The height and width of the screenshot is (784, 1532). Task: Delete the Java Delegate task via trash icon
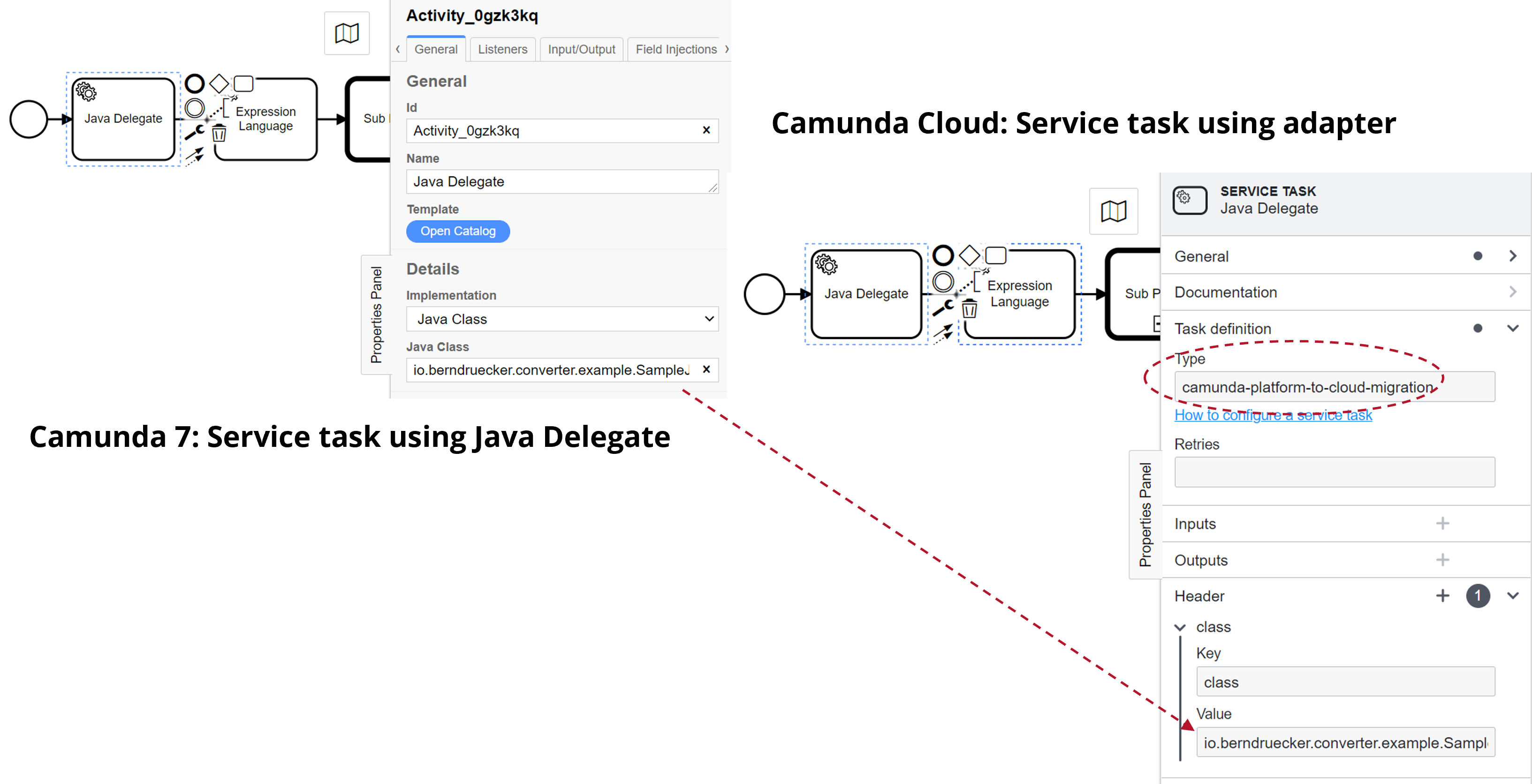pyautogui.click(x=220, y=133)
